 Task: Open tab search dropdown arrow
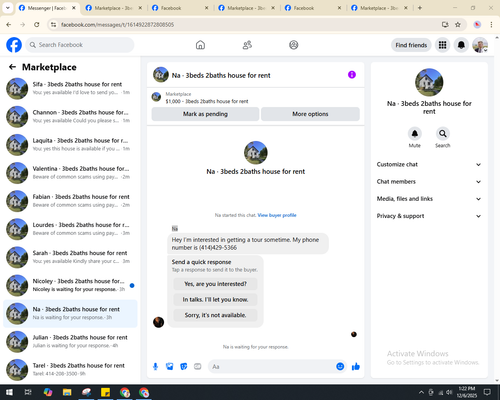point(8,8)
